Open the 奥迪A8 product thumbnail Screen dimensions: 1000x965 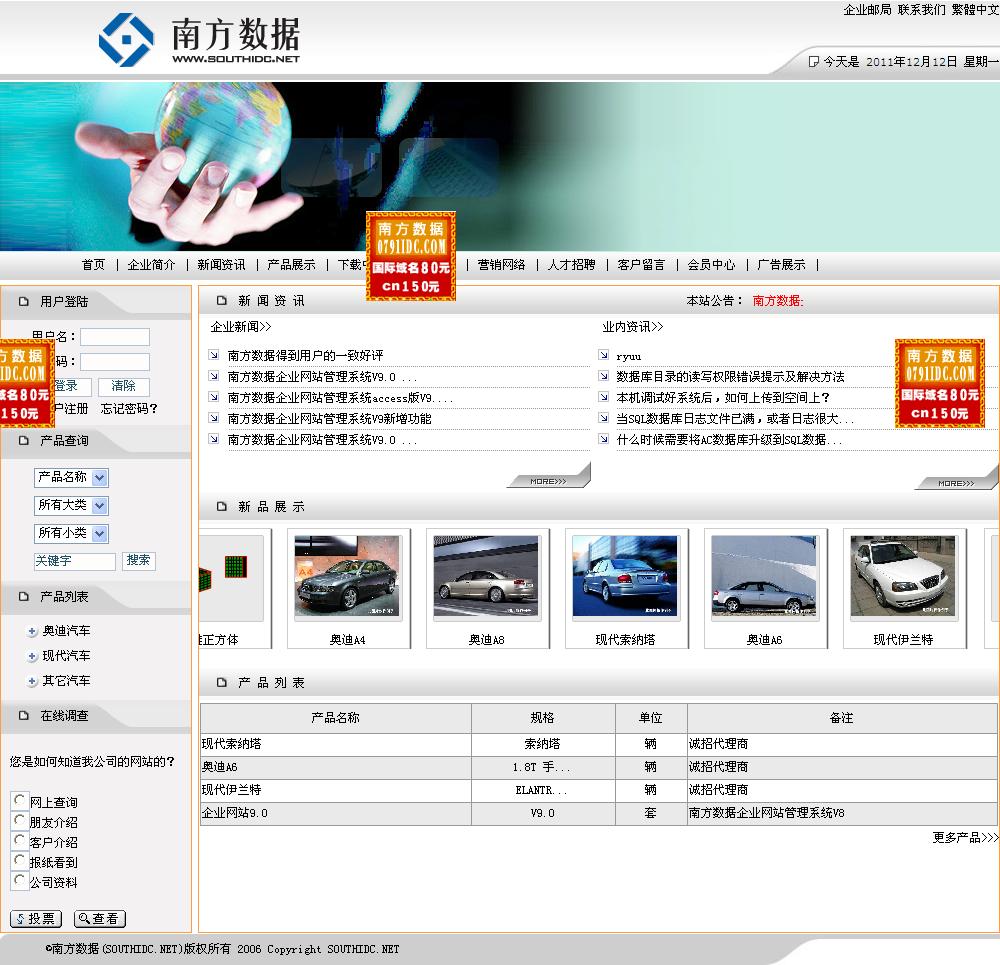click(x=487, y=577)
